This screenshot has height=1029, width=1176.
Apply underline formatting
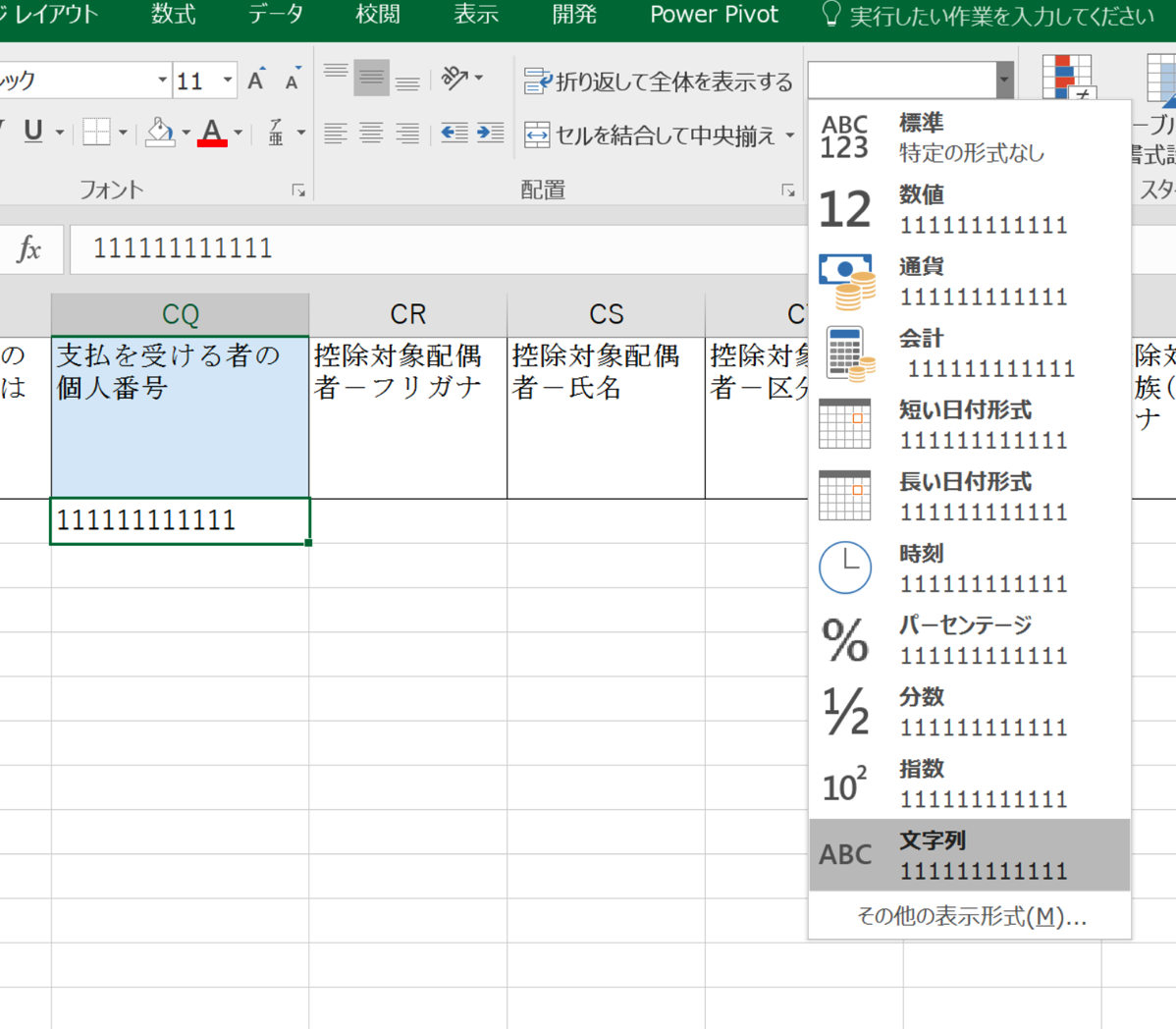click(x=33, y=132)
